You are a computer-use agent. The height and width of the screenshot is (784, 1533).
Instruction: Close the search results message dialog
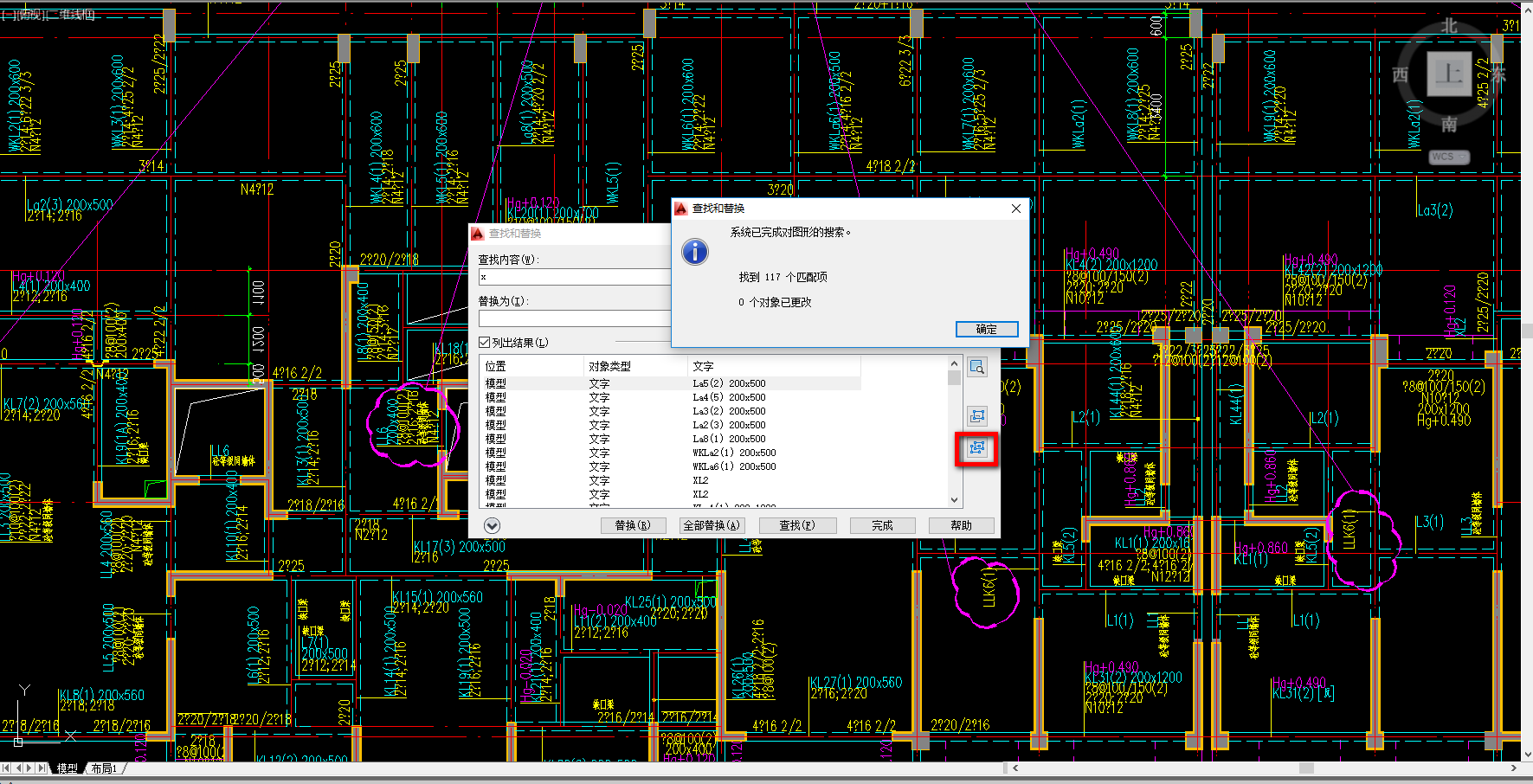click(1016, 209)
